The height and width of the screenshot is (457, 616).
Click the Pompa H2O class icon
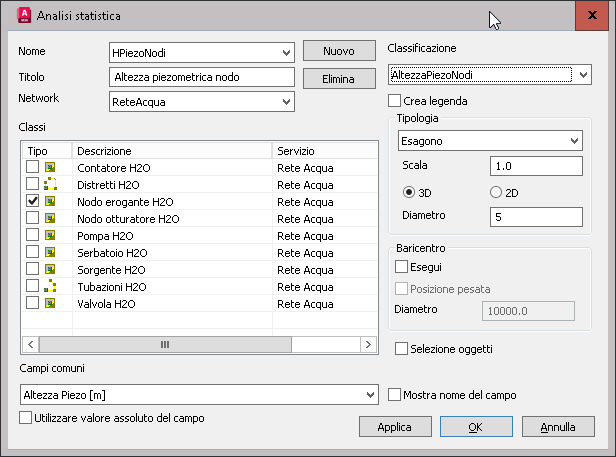coord(49,236)
